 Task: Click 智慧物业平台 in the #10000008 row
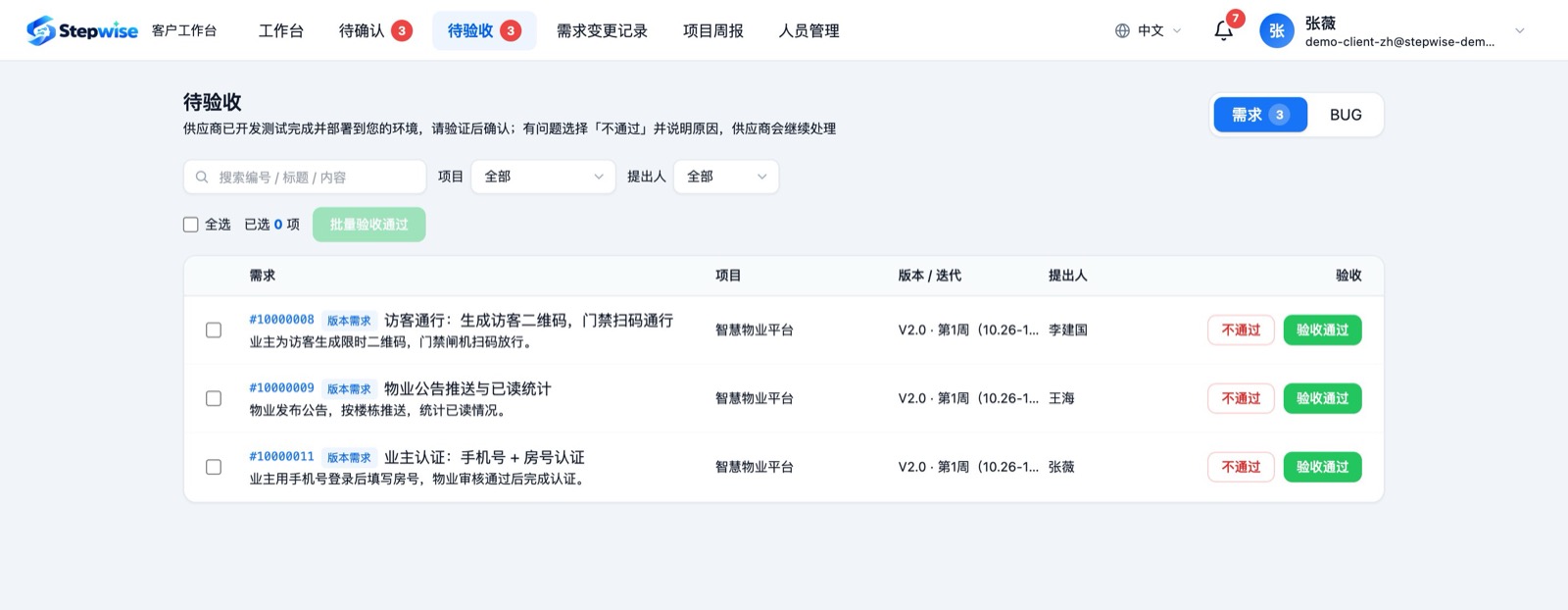click(x=755, y=330)
